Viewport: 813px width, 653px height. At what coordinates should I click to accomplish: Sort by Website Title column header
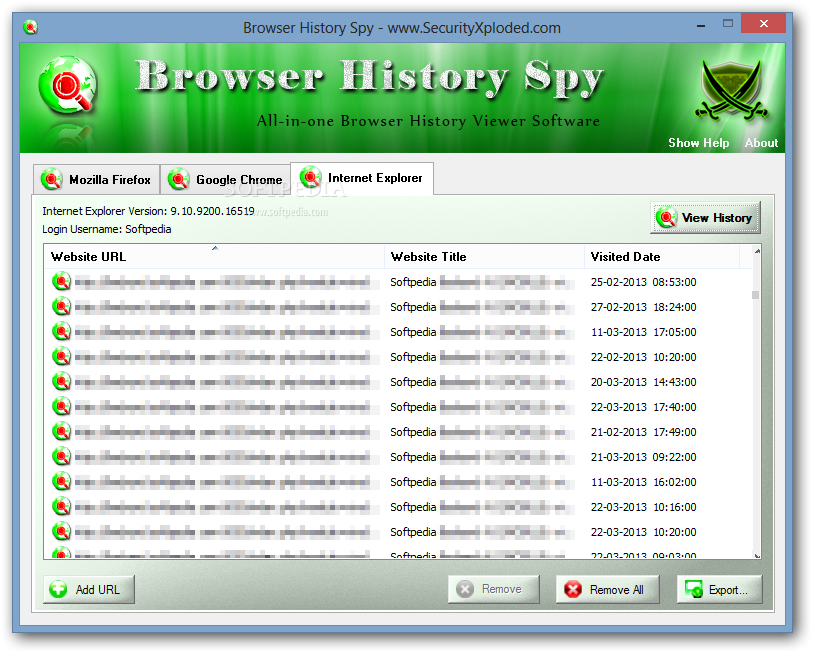coord(484,257)
